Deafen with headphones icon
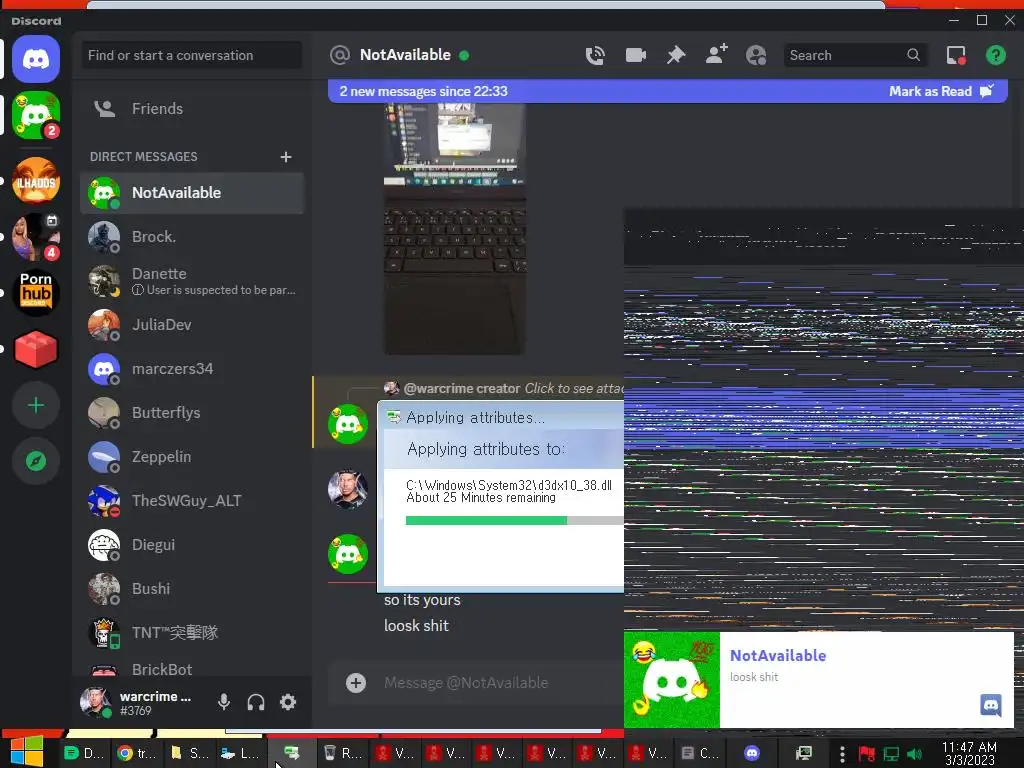1024x768 pixels. (x=256, y=702)
